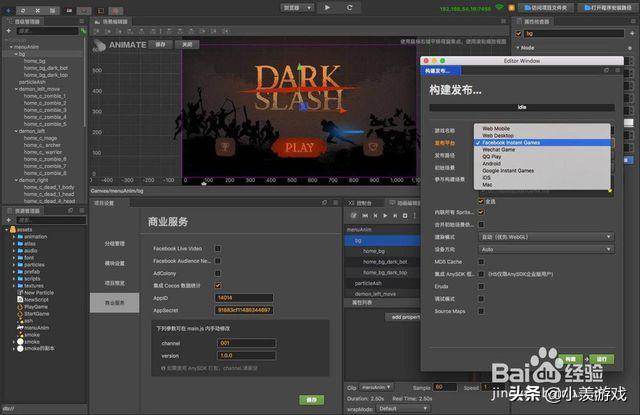Choose Wechat Game from platform list
Viewport: 640px width, 415px height.
[x=542, y=150]
